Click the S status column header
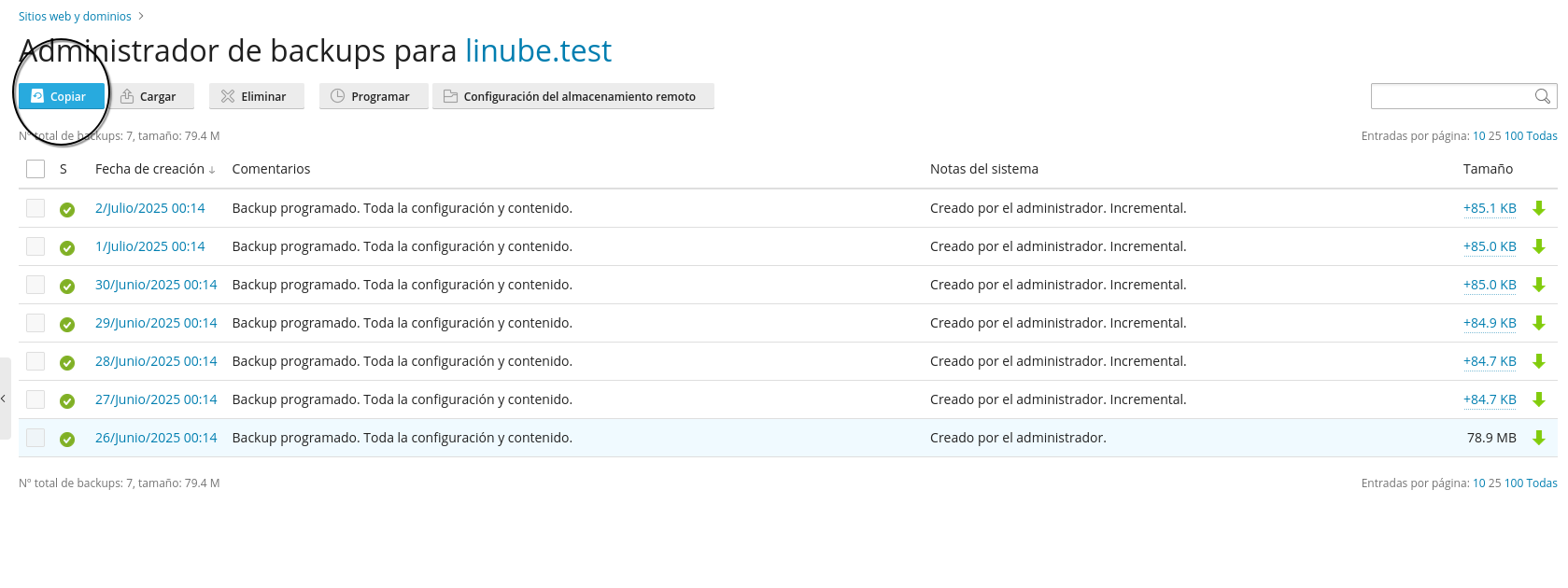The width and height of the screenshot is (1568, 588). (64, 169)
